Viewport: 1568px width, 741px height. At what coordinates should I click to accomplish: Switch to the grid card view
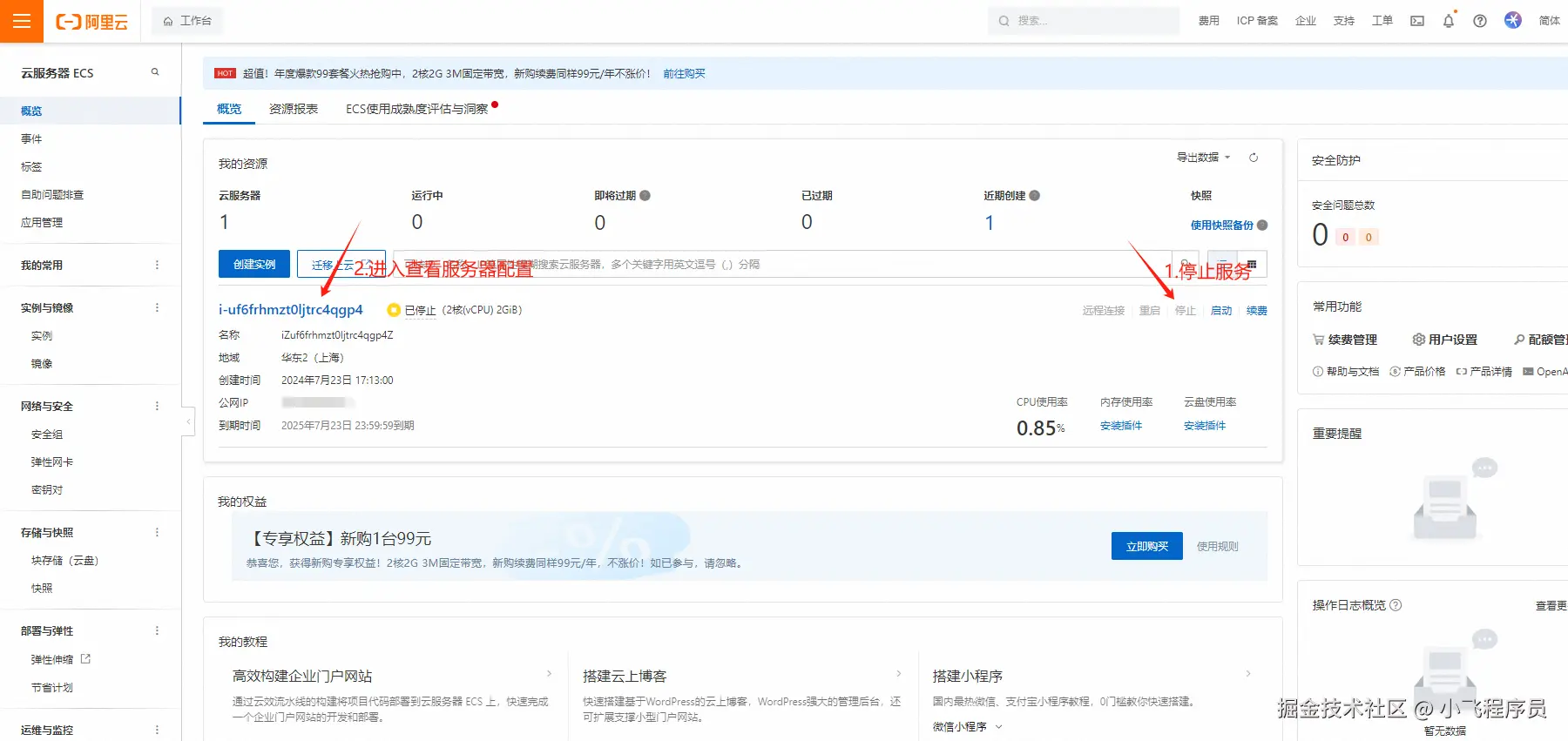tap(1252, 264)
